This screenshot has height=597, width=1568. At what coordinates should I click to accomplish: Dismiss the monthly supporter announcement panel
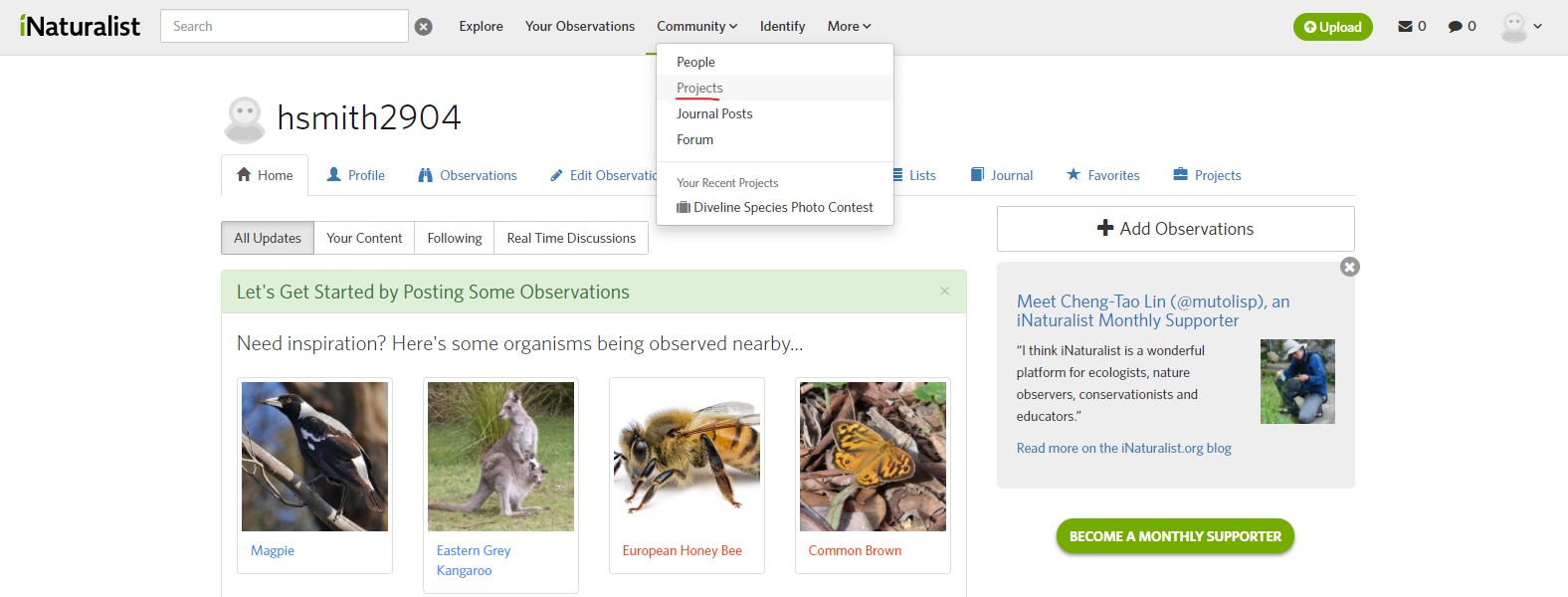coord(1349,267)
